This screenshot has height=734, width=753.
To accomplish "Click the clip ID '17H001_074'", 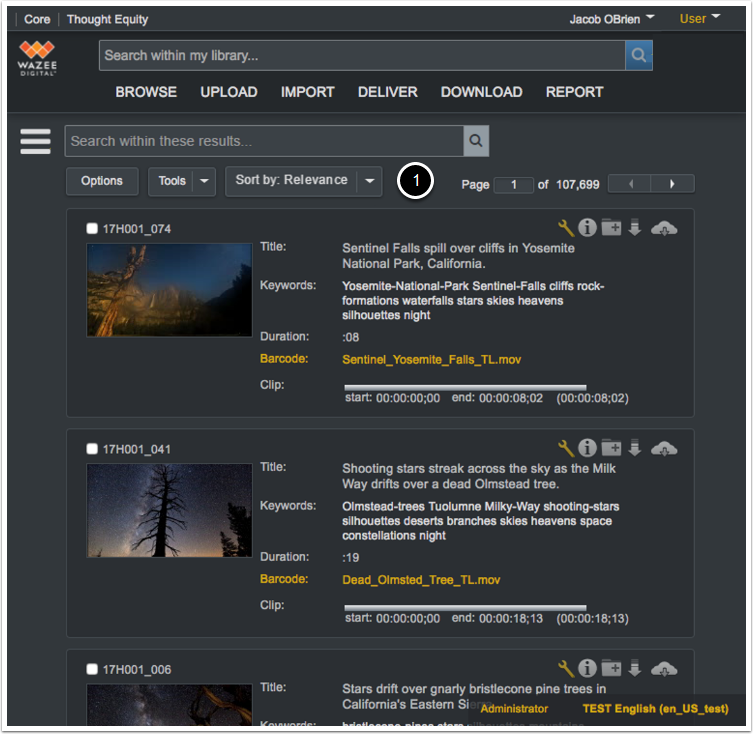I will click(x=137, y=229).
